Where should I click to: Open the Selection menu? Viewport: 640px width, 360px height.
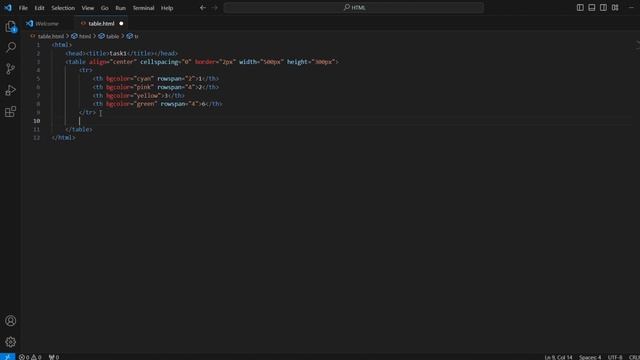[63, 8]
